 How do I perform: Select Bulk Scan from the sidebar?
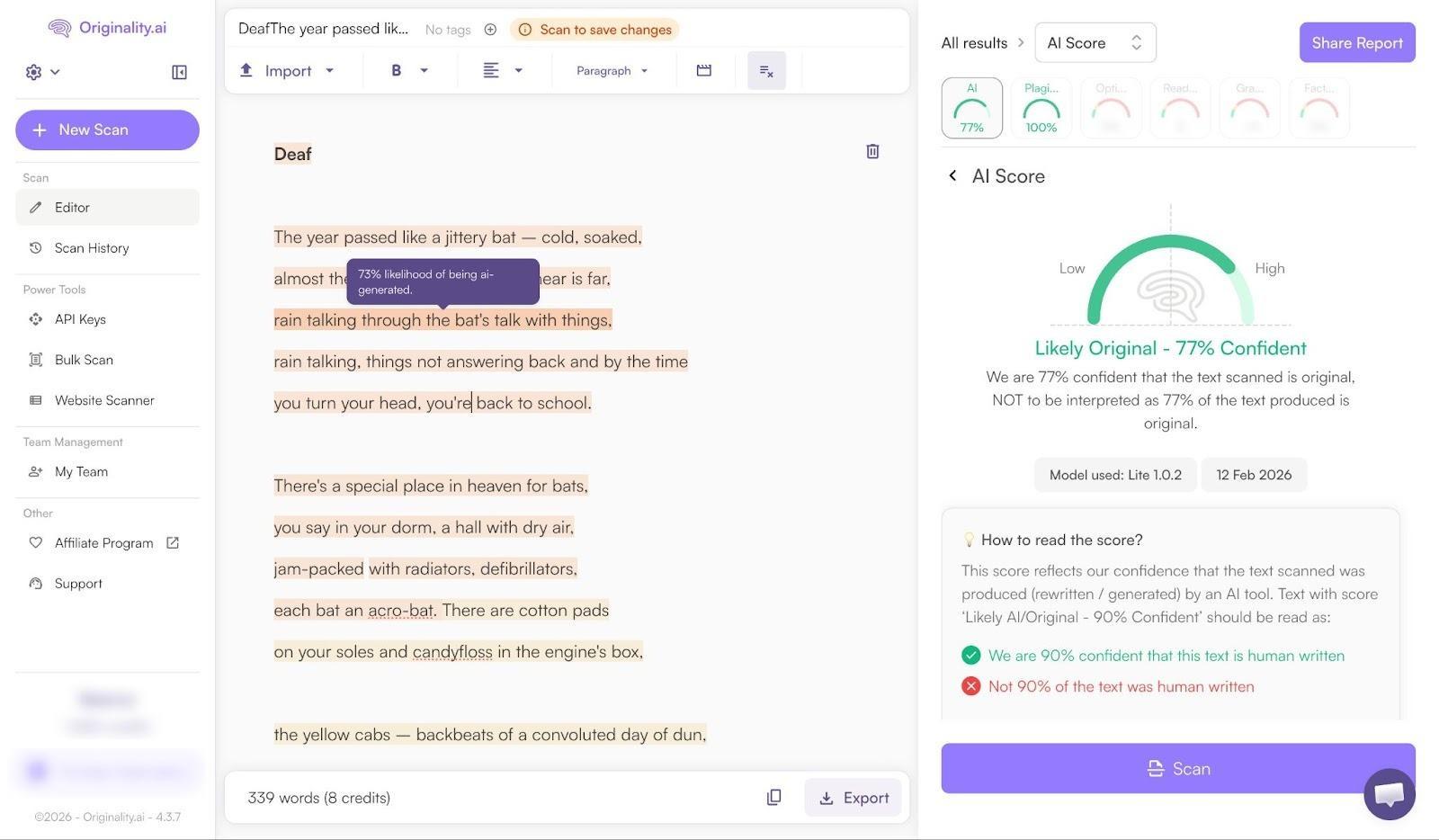(84, 360)
